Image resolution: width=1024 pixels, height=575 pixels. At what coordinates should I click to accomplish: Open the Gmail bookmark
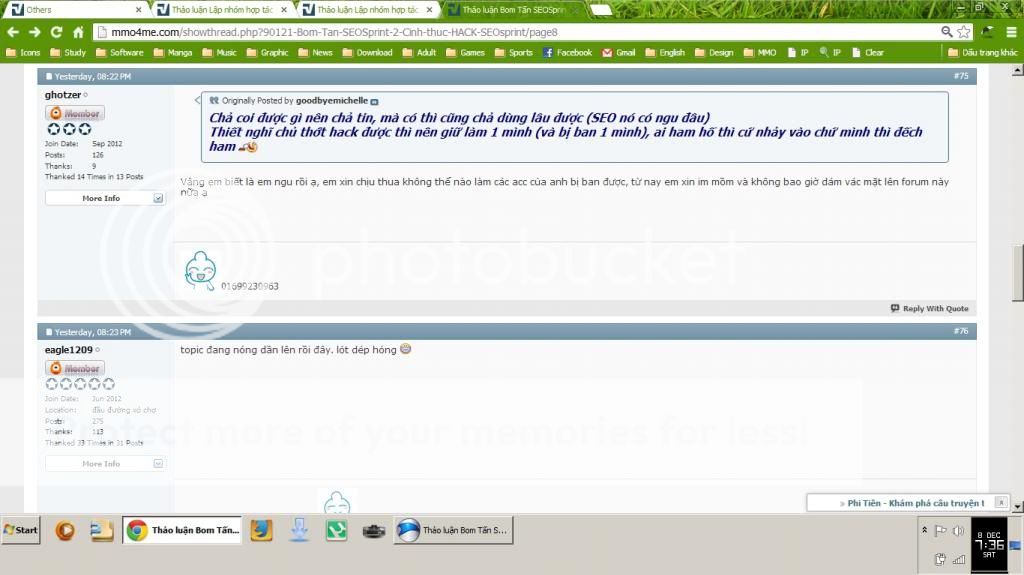tap(618, 53)
